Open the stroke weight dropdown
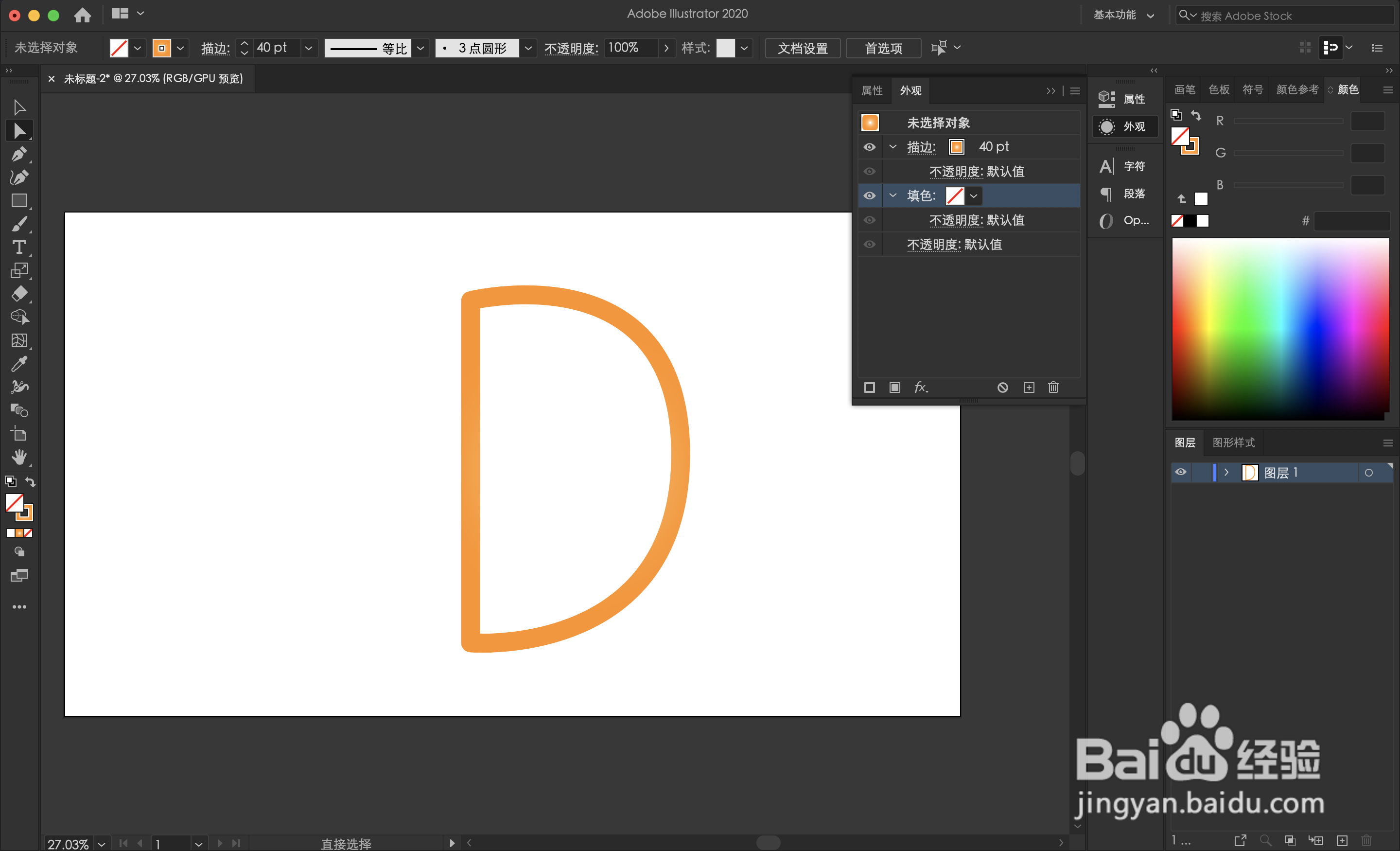Viewport: 1400px width, 851px height. [309, 48]
